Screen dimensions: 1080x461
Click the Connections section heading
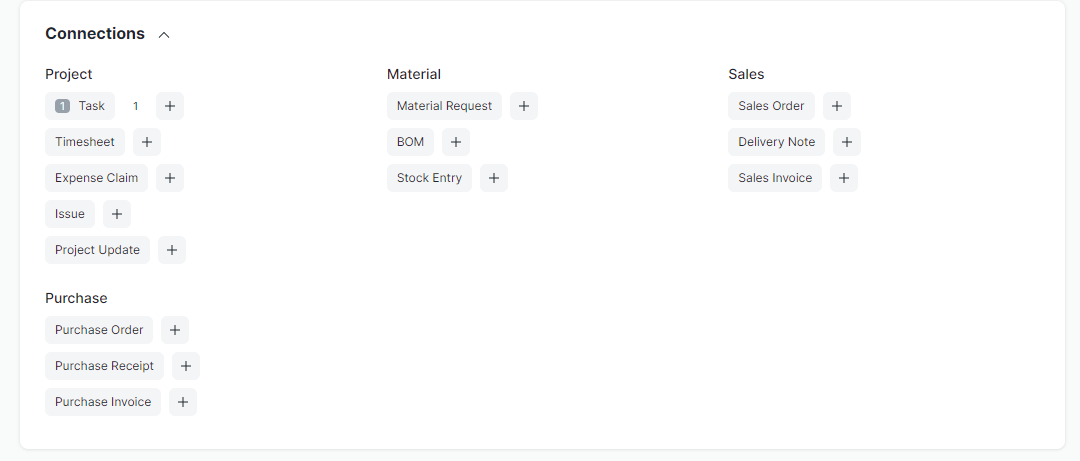[x=95, y=34]
